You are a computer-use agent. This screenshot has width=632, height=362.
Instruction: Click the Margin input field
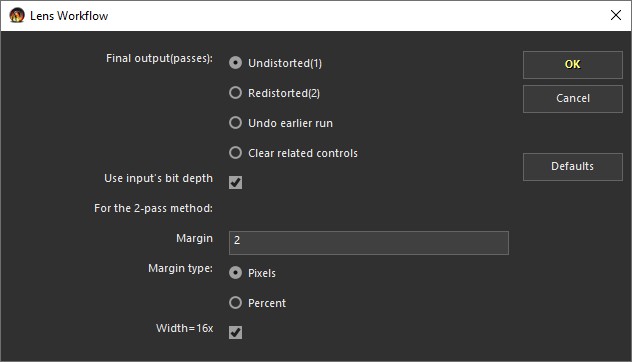click(x=369, y=243)
